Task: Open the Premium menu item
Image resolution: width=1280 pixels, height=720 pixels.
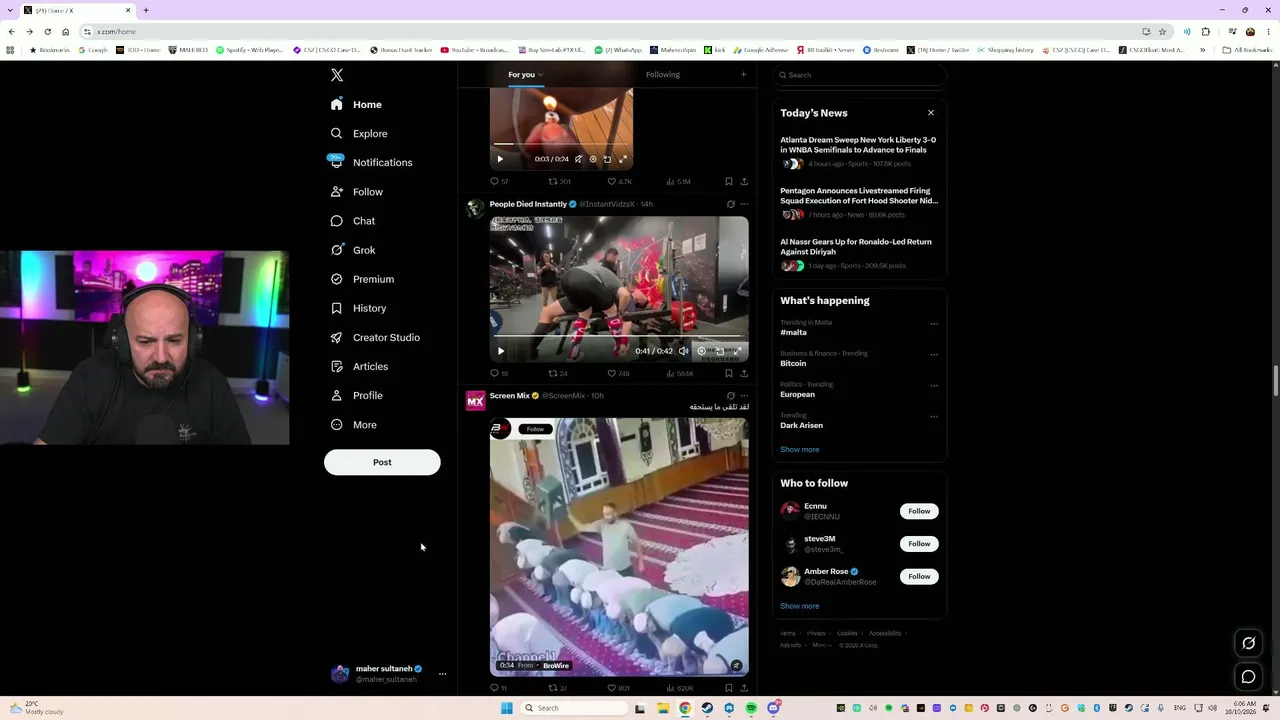Action: [x=362, y=279]
